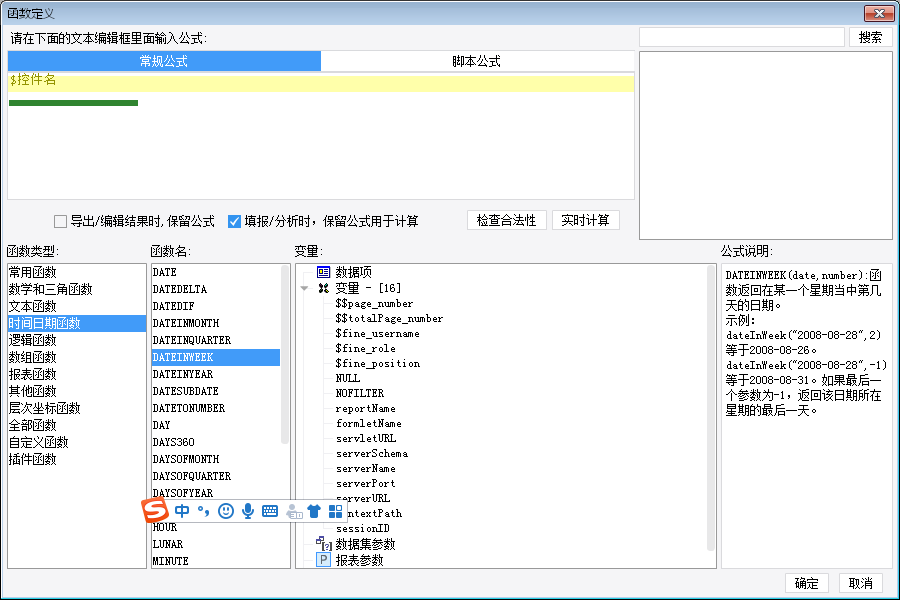
Task: Select 自定义函数 function type
Action: tap(76, 442)
